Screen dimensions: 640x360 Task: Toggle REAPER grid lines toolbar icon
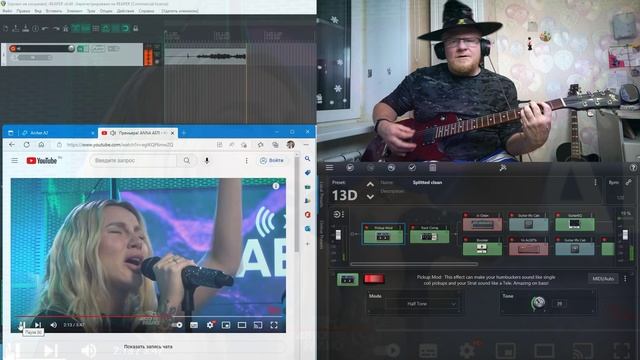(x=96, y=28)
